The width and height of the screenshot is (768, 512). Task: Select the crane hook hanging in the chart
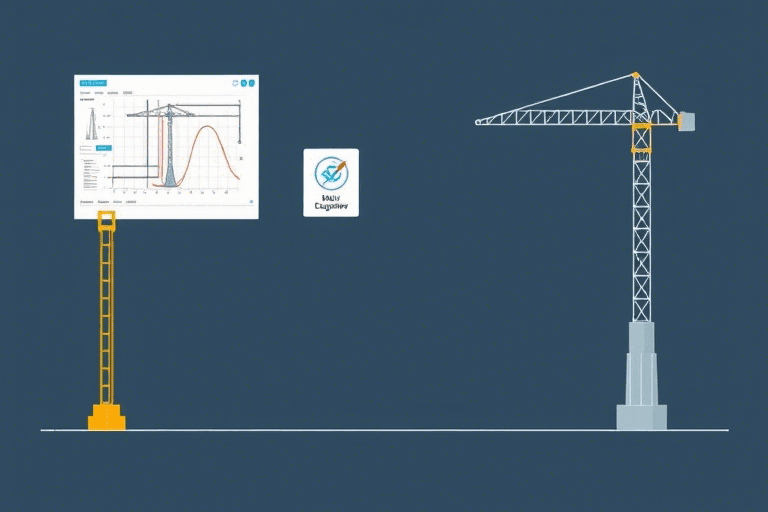(x=238, y=142)
